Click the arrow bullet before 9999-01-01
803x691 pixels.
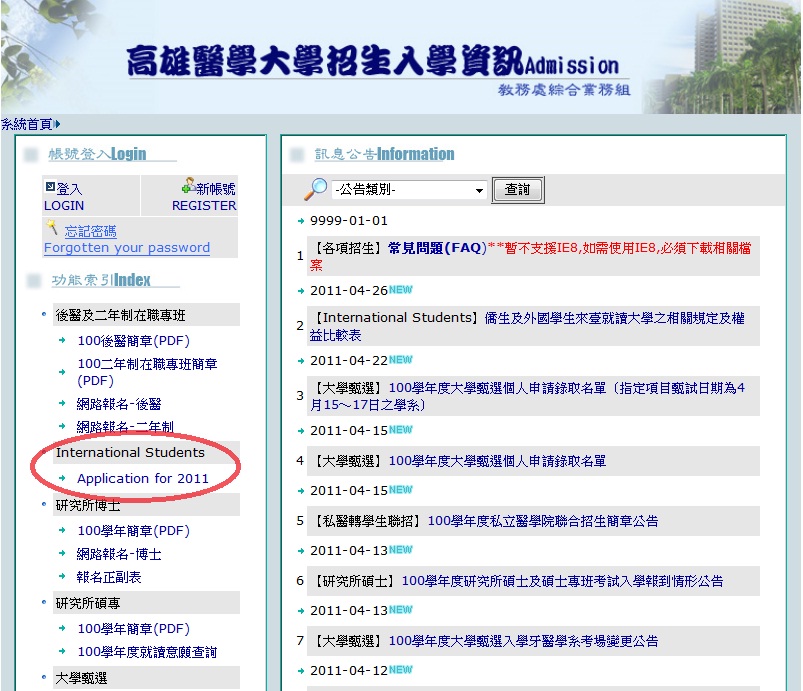[x=301, y=221]
